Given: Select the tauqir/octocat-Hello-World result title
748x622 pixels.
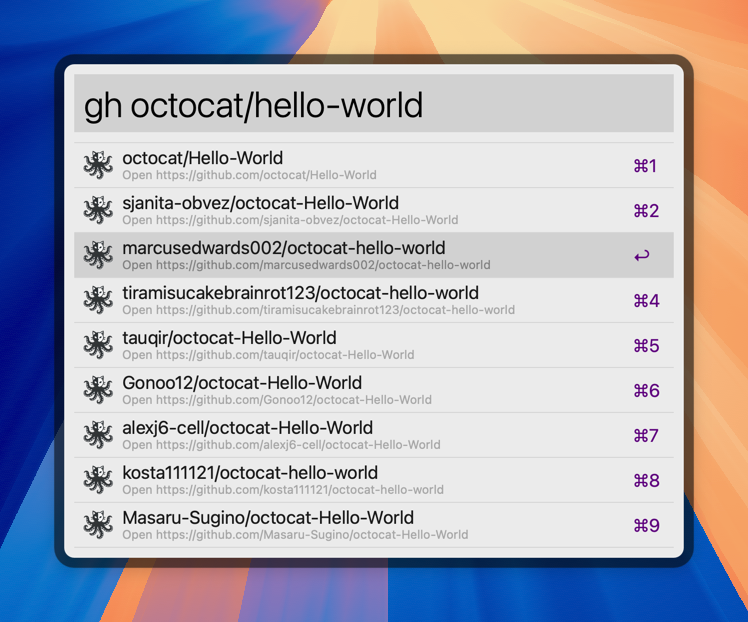Looking at the screenshot, I should pyautogui.click(x=229, y=338).
